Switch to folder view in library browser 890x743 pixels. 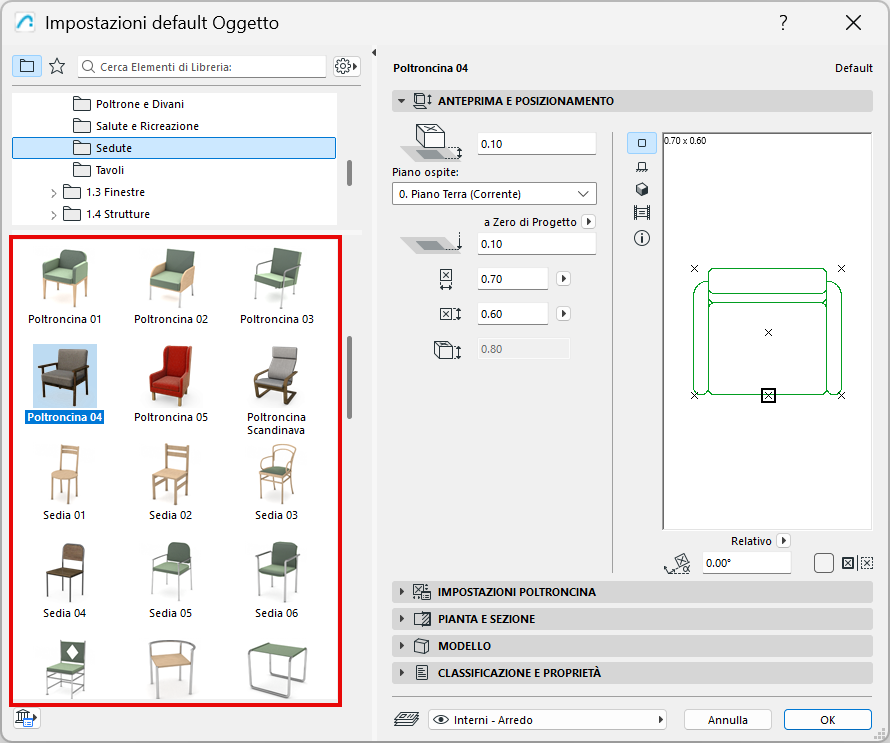tap(27, 66)
